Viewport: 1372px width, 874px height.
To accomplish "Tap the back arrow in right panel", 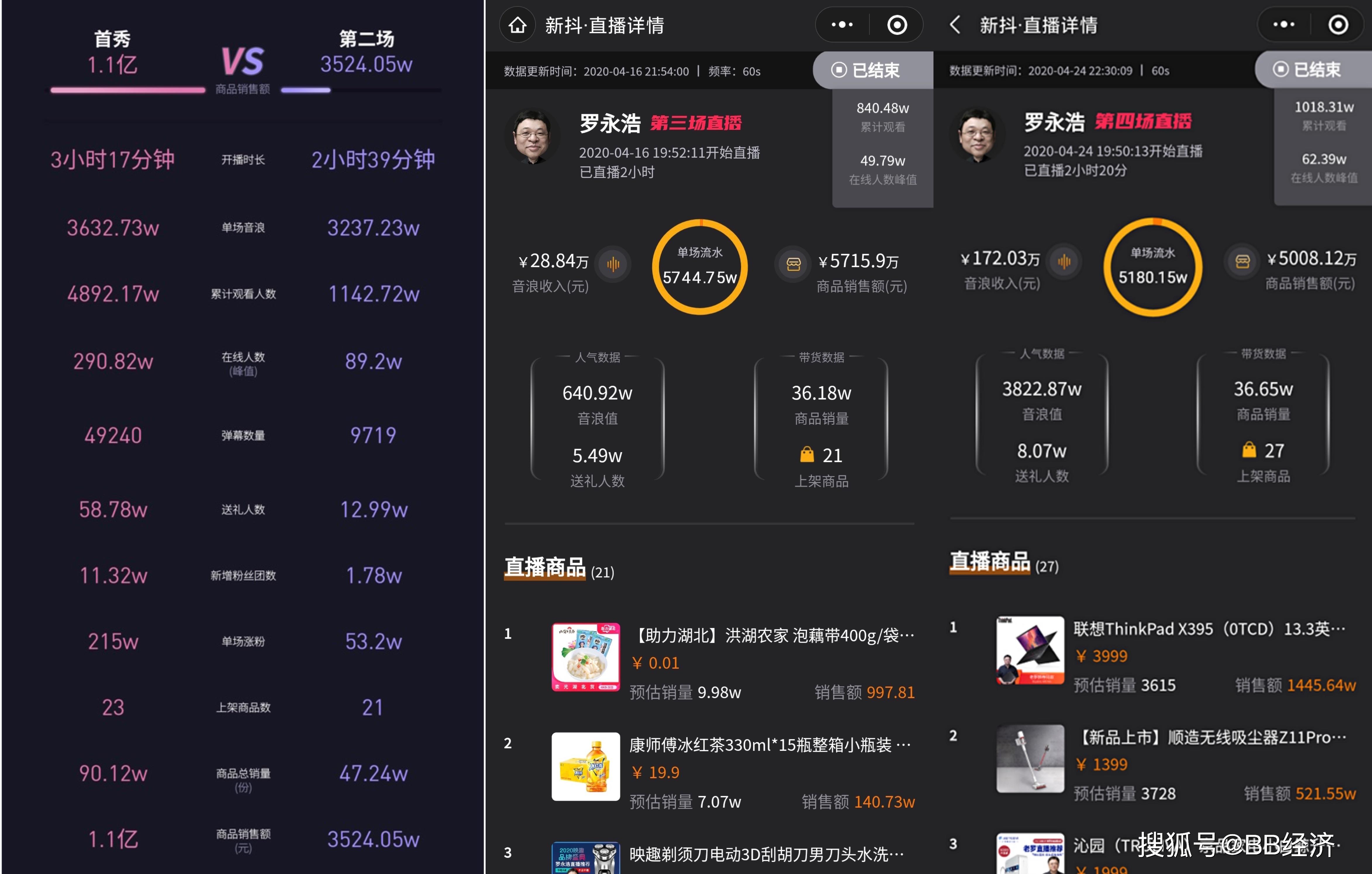I will tap(955, 25).
